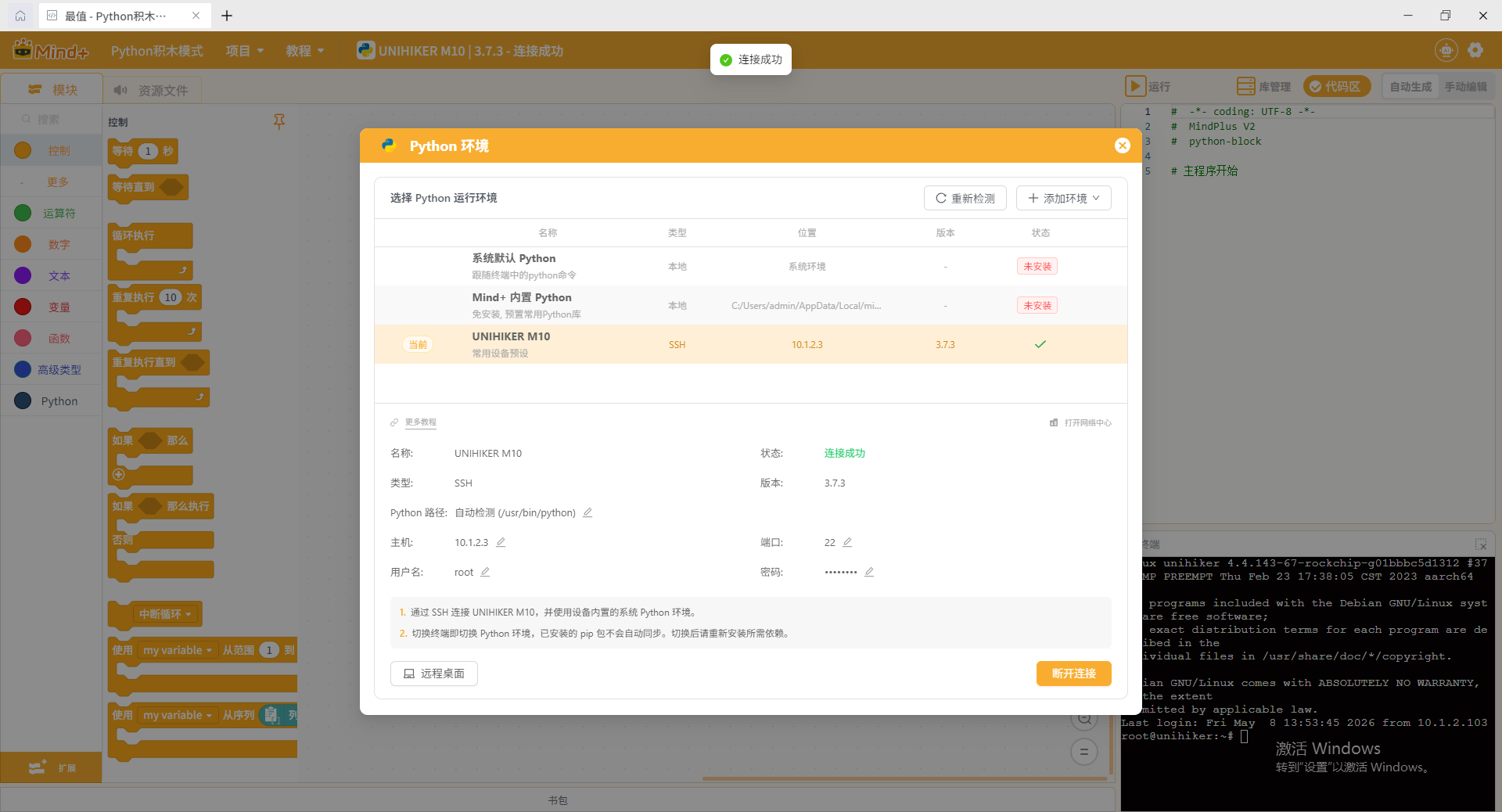Select the 运算符 block category
This screenshot has width=1502, height=812.
pyautogui.click(x=51, y=213)
